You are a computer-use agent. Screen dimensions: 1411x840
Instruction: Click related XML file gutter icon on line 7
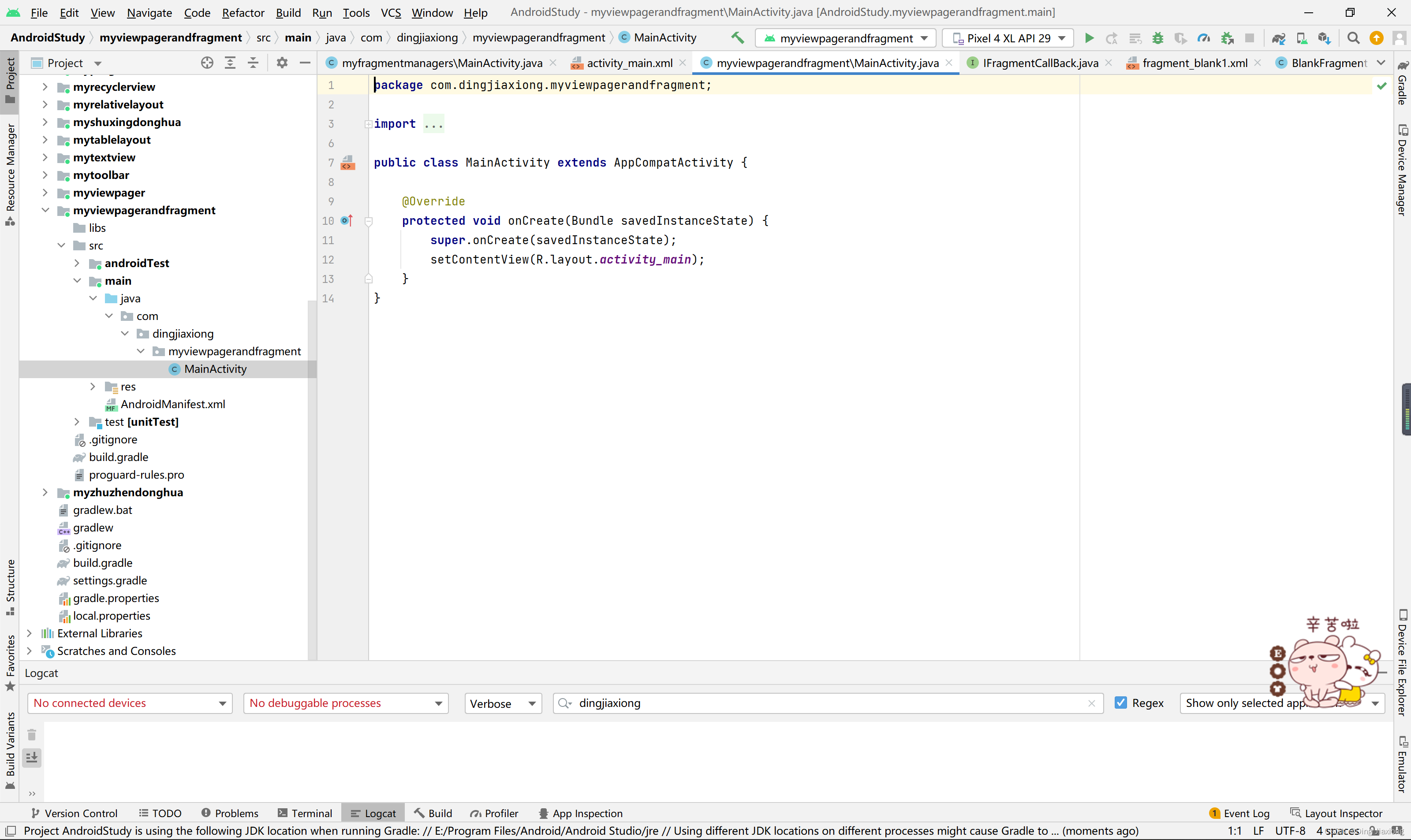point(347,163)
